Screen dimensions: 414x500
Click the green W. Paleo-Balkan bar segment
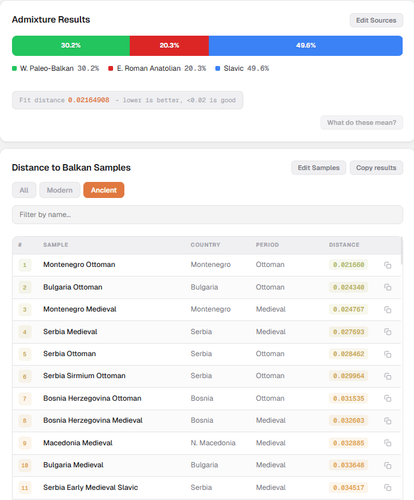click(x=71, y=46)
